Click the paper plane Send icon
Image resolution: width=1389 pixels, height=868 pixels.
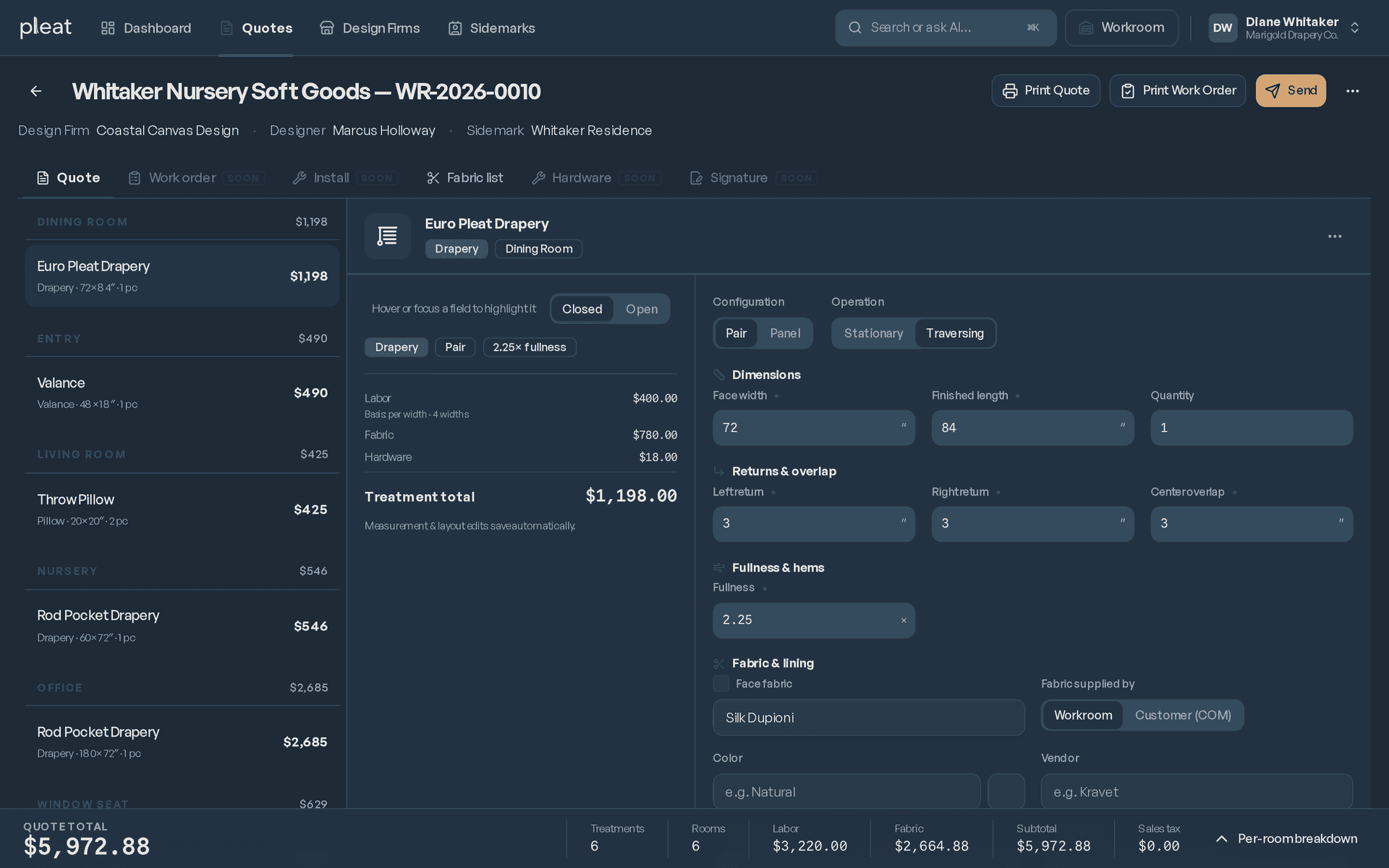[x=1273, y=90]
